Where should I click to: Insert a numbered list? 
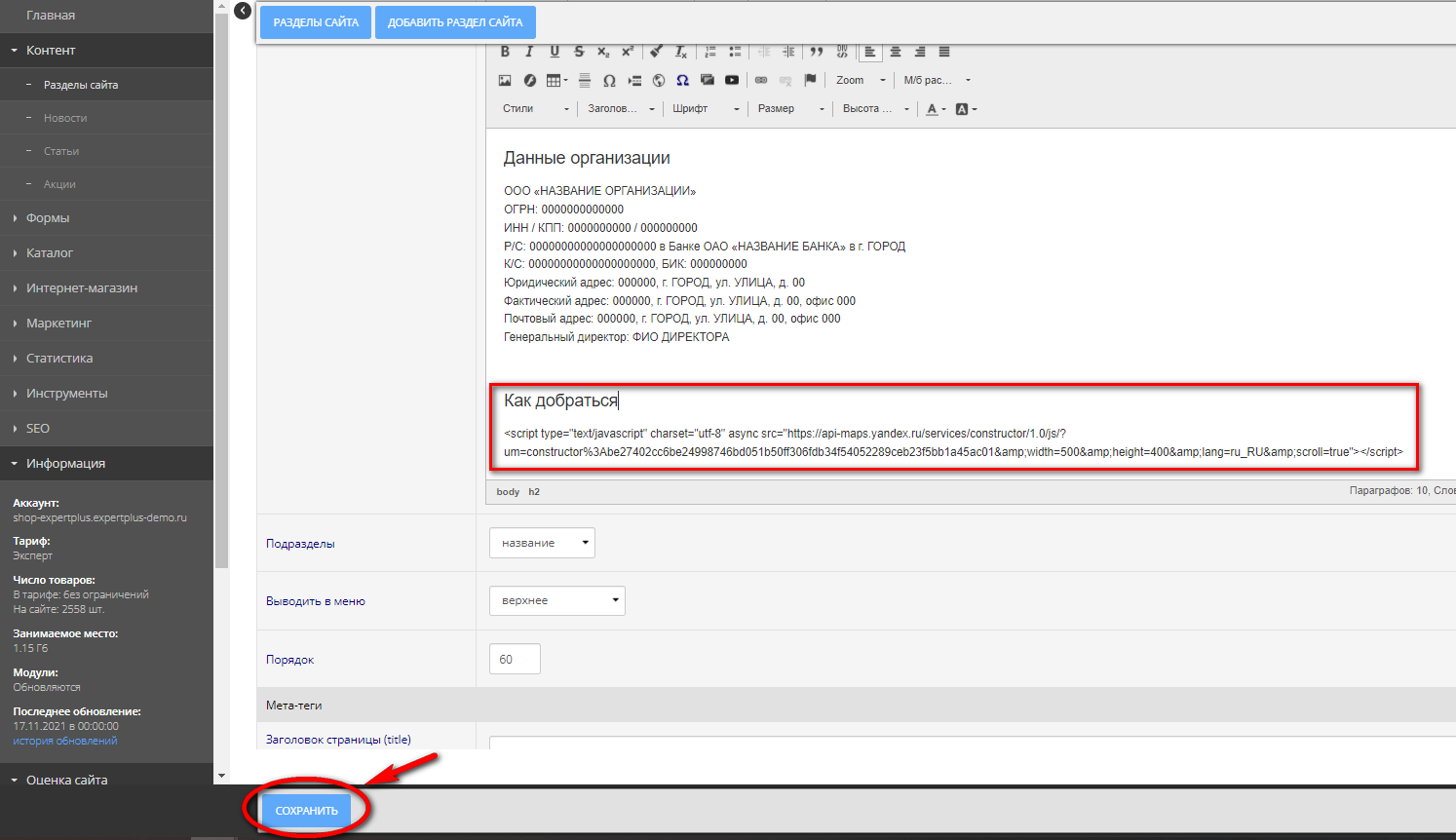(x=710, y=52)
